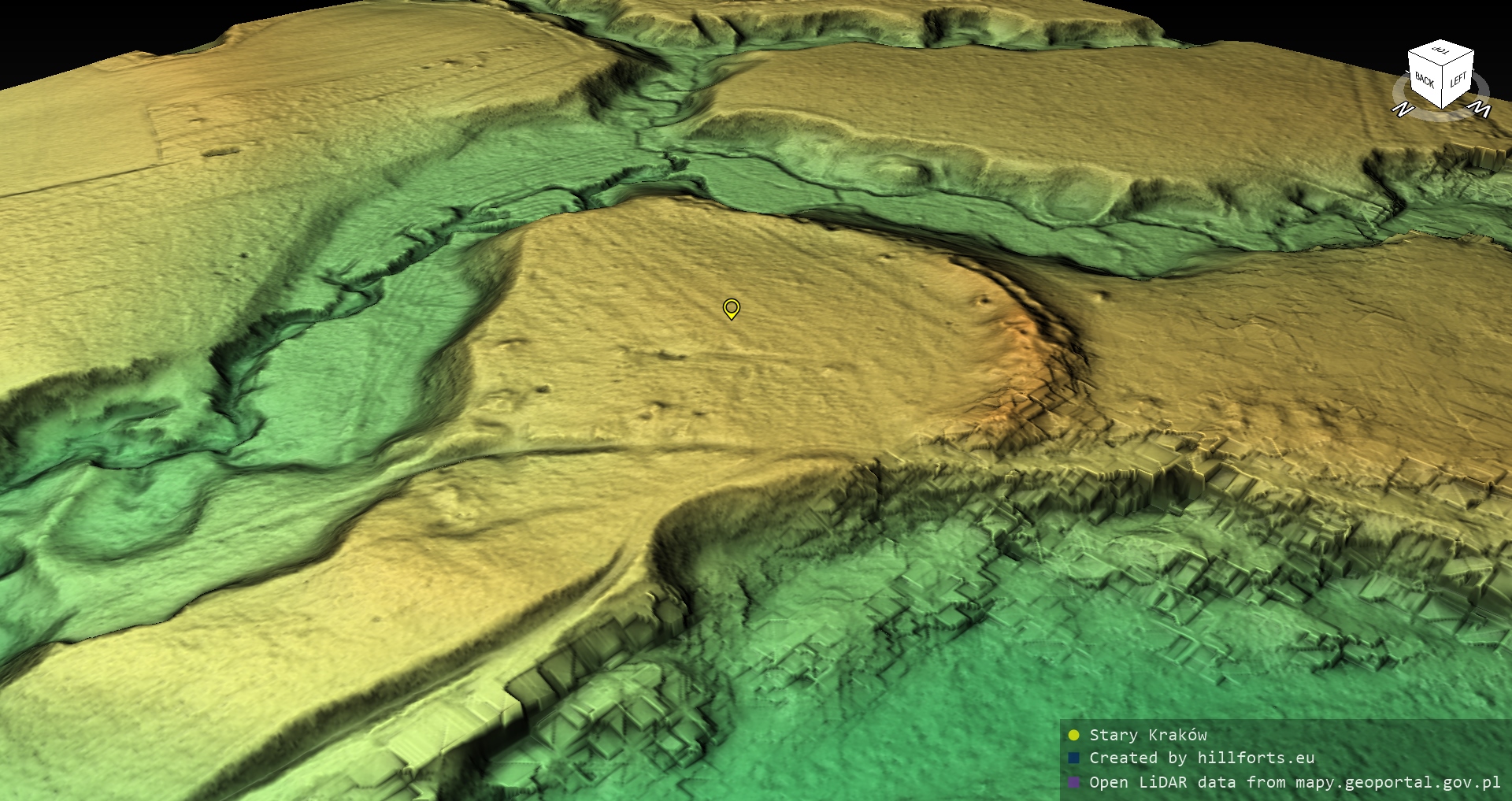This screenshot has height=801, width=1512.
Task: Click the blue square beside Created by hillforts.eu
Action: 1073,758
